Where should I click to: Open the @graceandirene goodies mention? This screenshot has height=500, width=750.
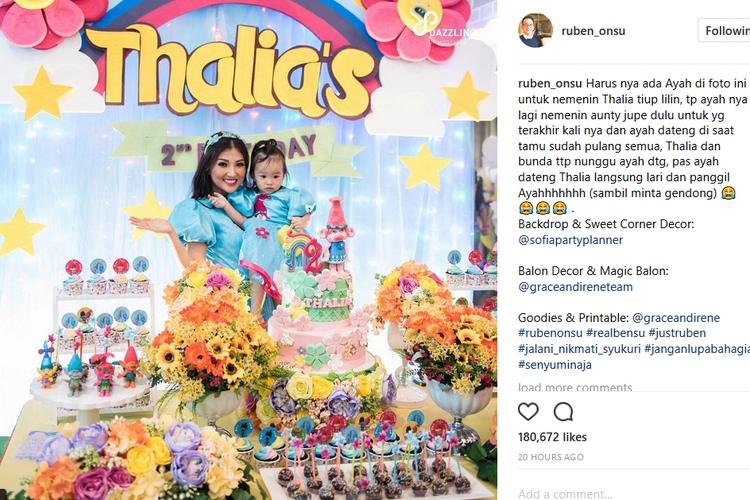pos(676,318)
